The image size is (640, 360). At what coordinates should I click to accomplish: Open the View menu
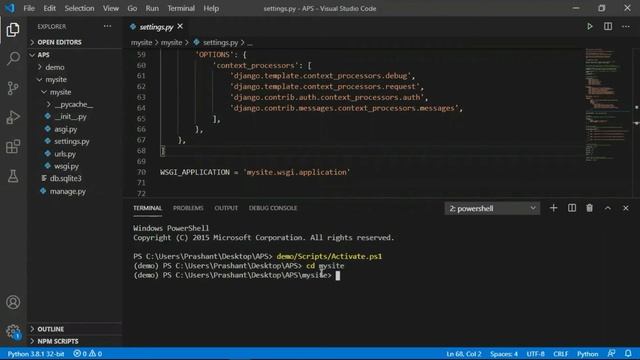(111, 8)
